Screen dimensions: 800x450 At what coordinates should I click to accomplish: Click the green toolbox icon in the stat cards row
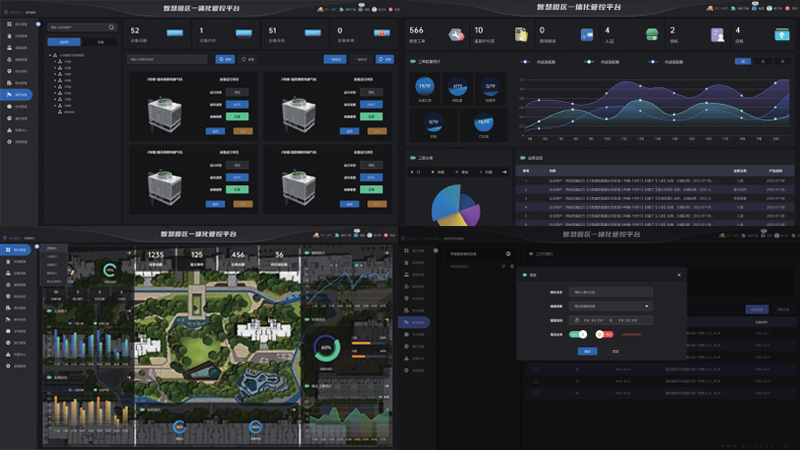(x=651, y=35)
